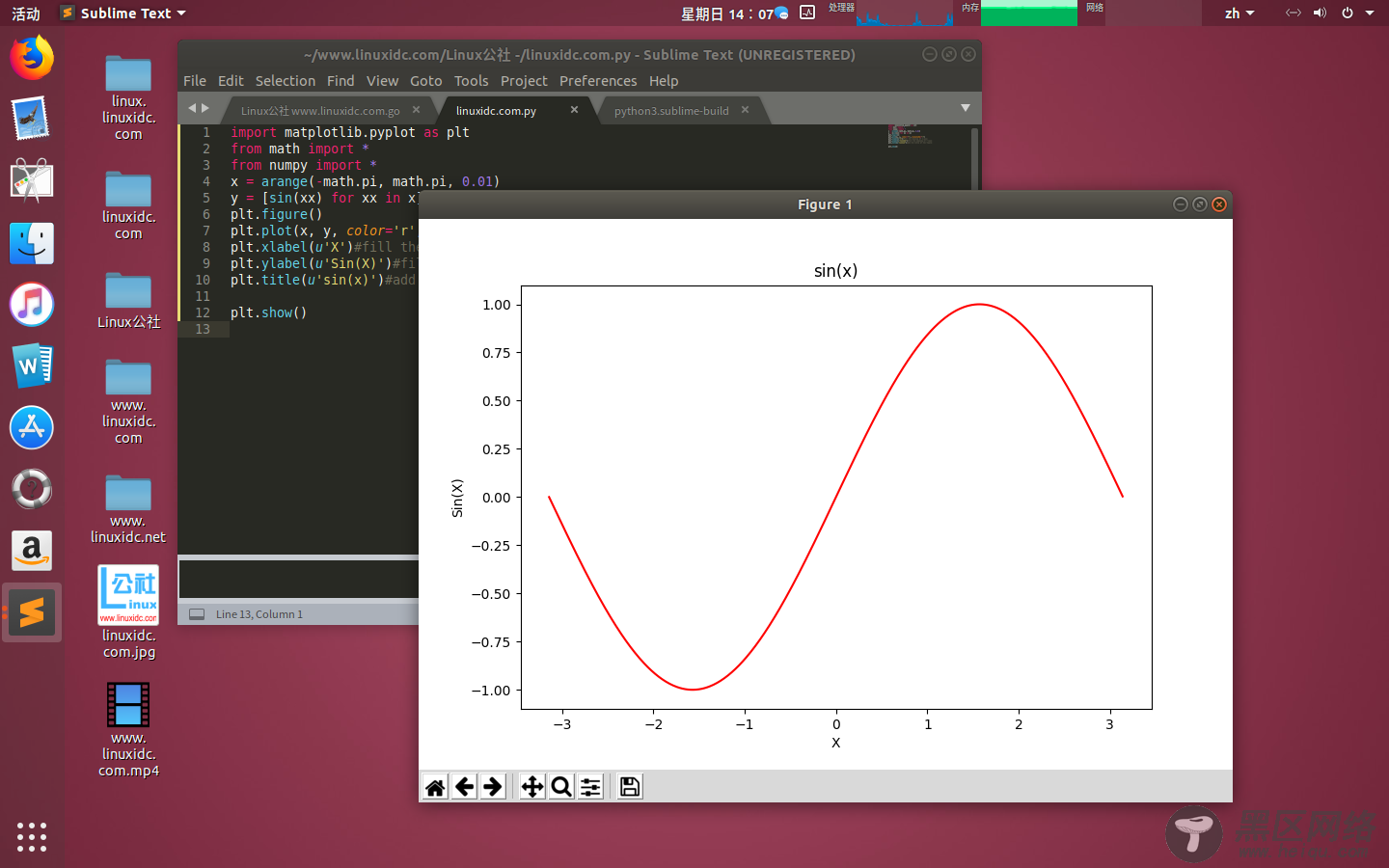The width and height of the screenshot is (1389, 868).
Task: Open the Goto menu
Action: coord(426,81)
